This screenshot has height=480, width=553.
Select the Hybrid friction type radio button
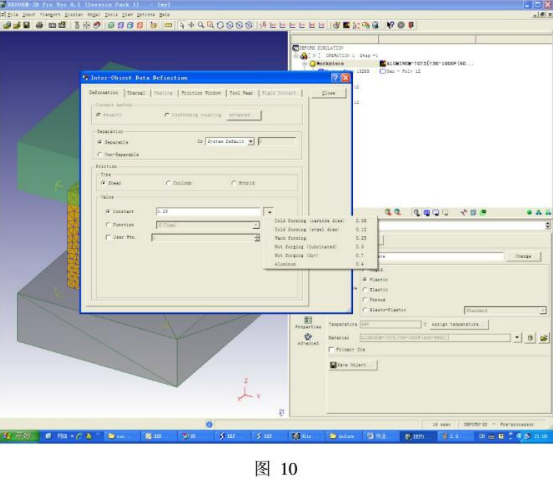[233, 183]
